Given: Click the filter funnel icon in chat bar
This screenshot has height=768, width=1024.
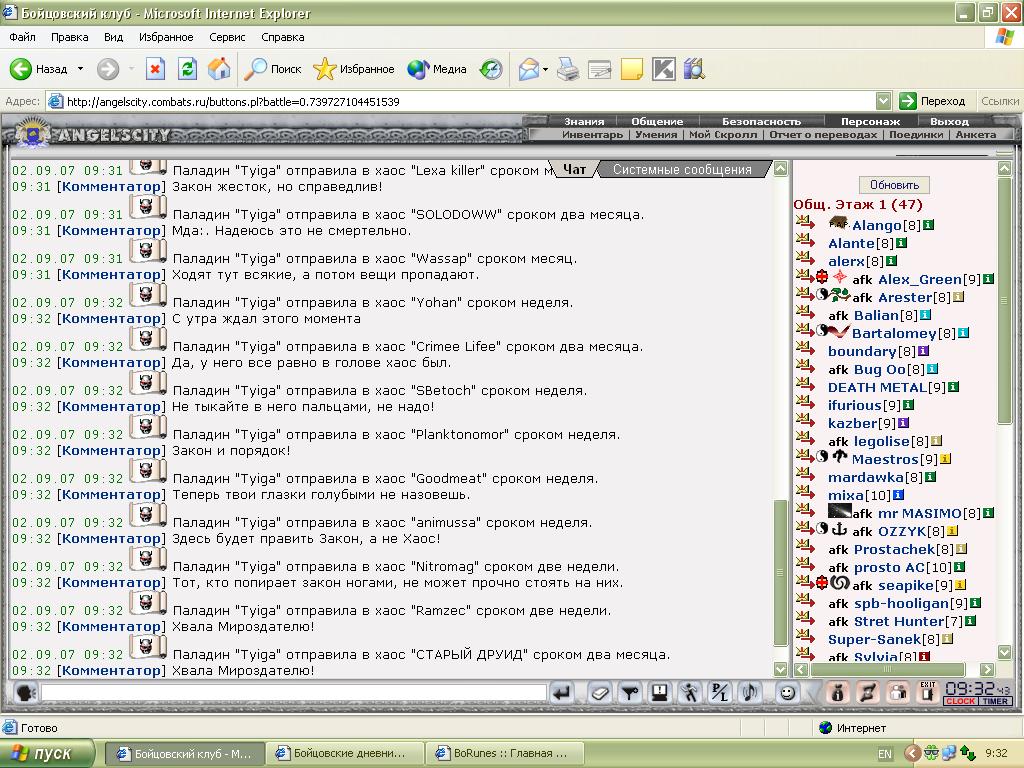Looking at the screenshot, I should coord(630,692).
